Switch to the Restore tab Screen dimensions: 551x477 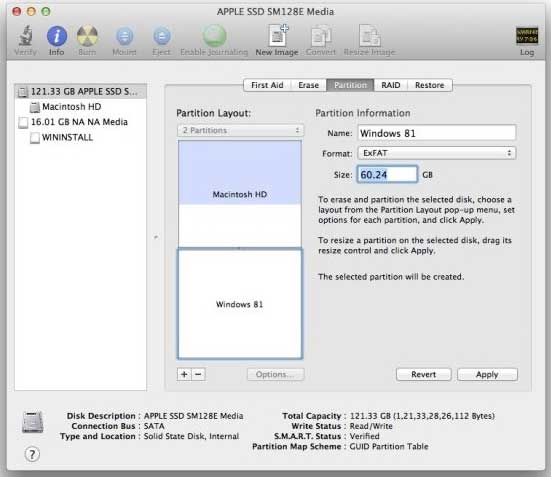click(430, 85)
